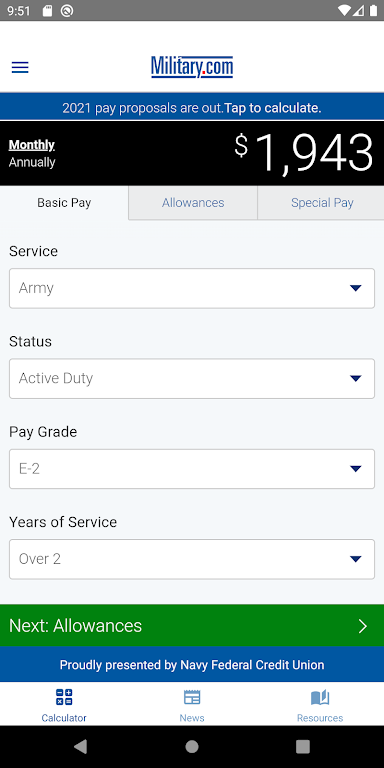Switch to the Special Pay tab
Viewport: 384px width, 768px height.
pyautogui.click(x=321, y=203)
